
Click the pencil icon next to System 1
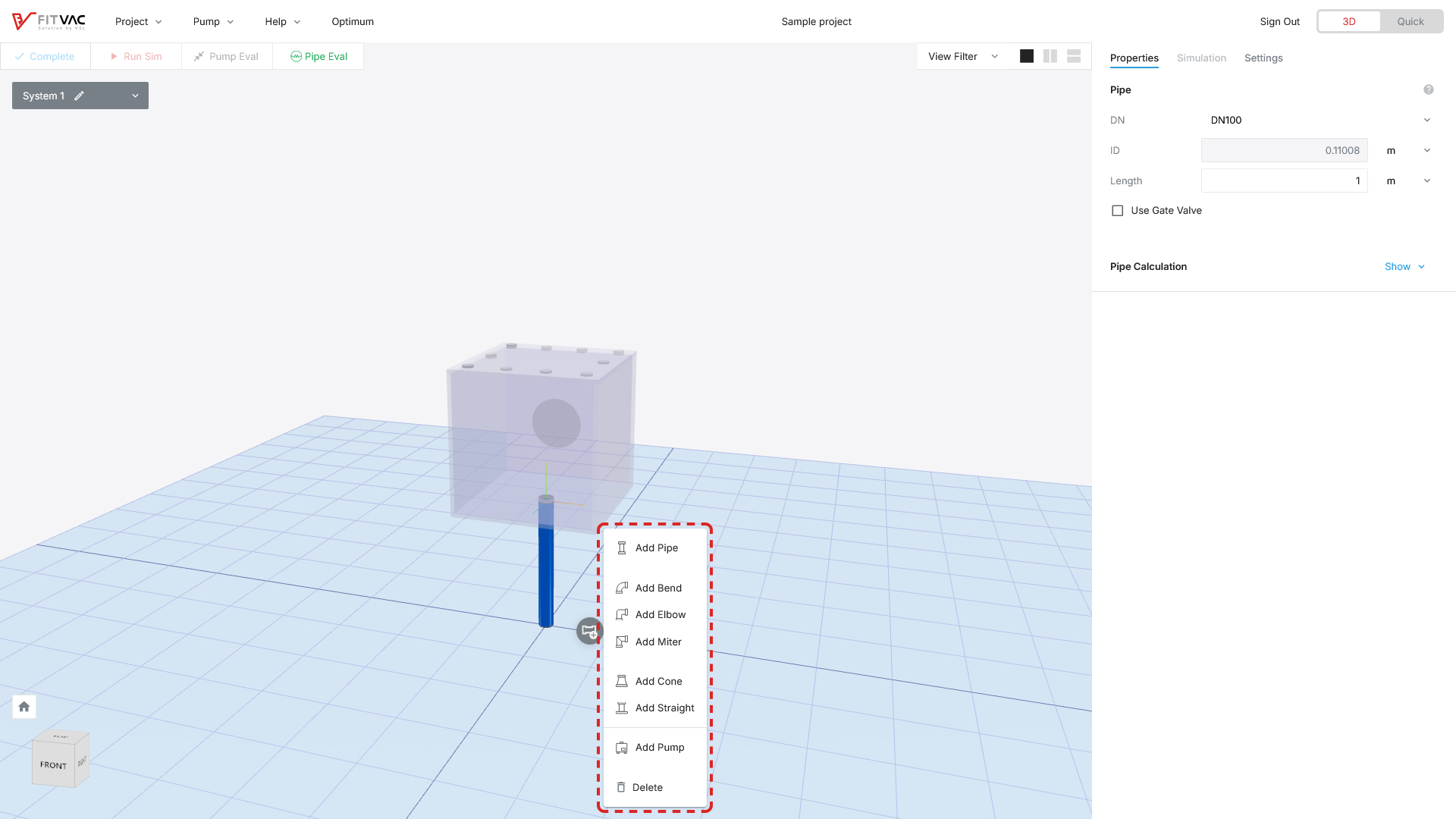point(79,96)
